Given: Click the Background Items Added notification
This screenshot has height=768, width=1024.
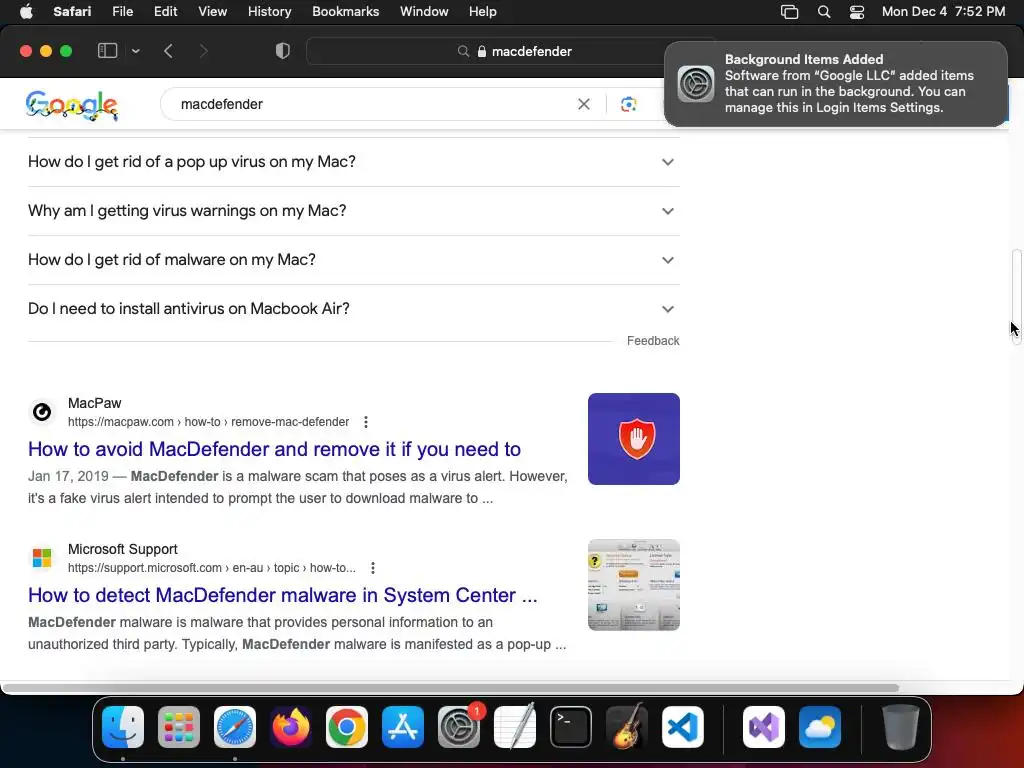Looking at the screenshot, I should 835,84.
